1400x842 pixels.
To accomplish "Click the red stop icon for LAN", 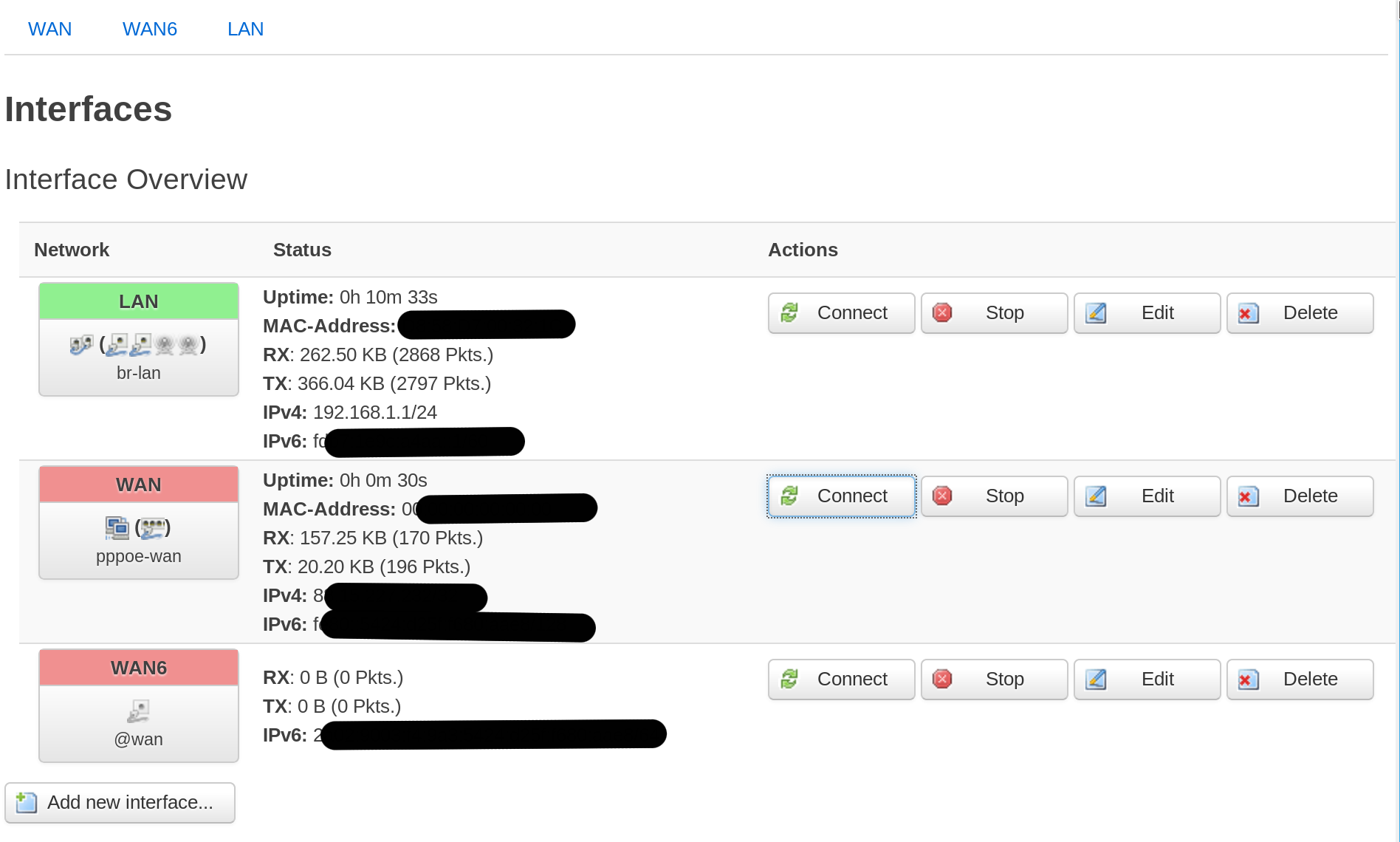I will [x=942, y=312].
